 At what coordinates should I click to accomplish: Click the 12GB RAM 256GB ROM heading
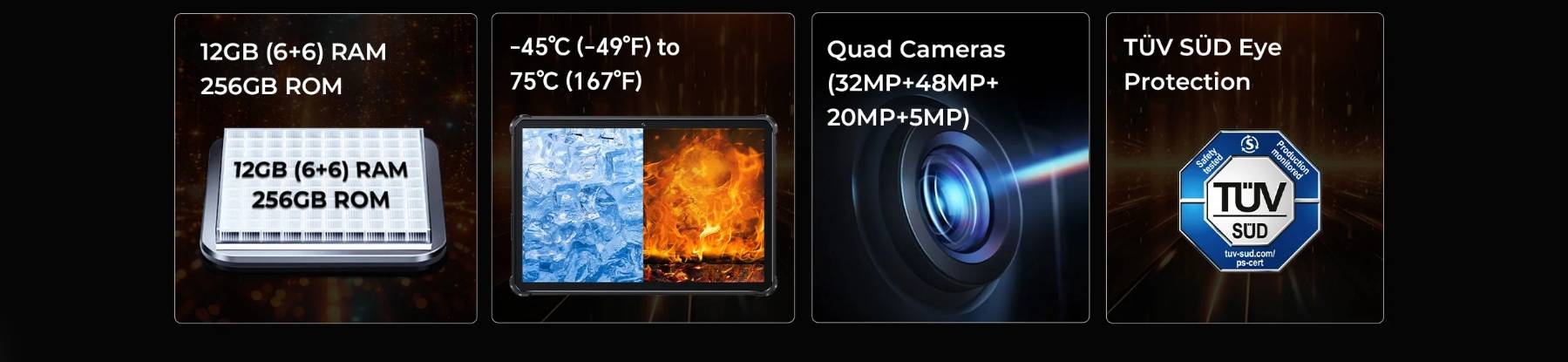coord(293,69)
